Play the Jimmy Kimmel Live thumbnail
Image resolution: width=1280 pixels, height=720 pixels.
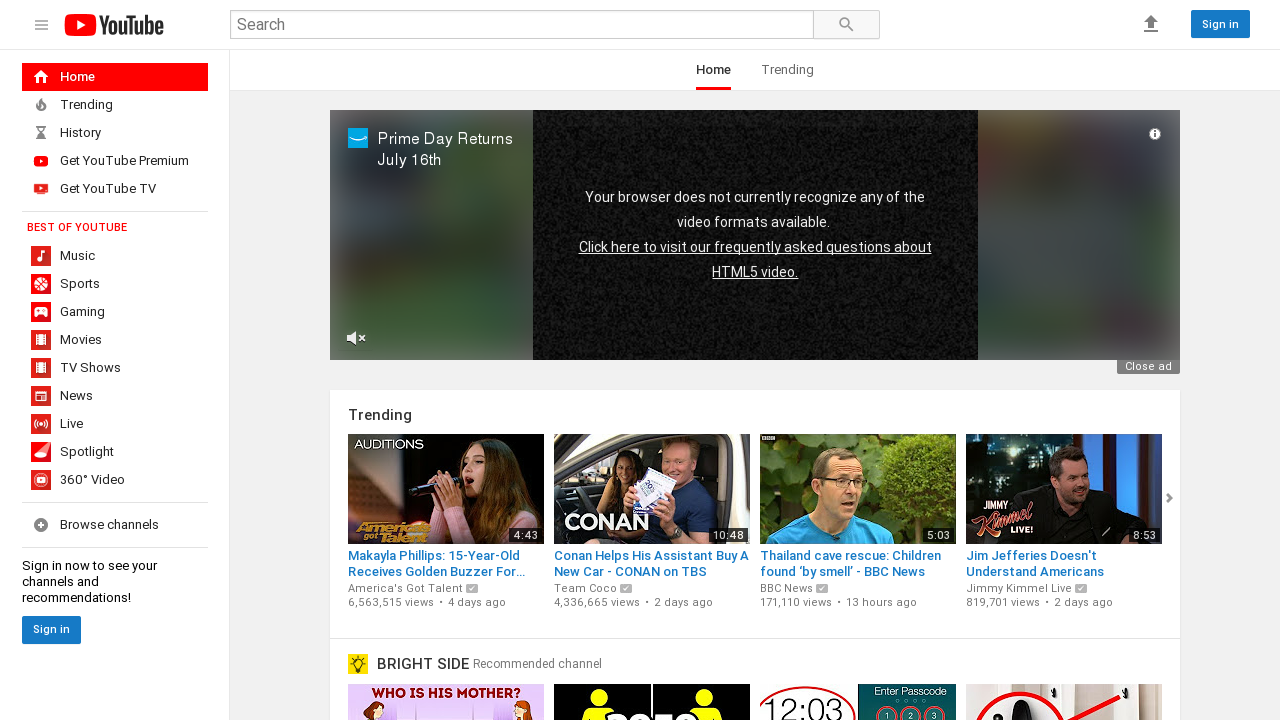1064,489
